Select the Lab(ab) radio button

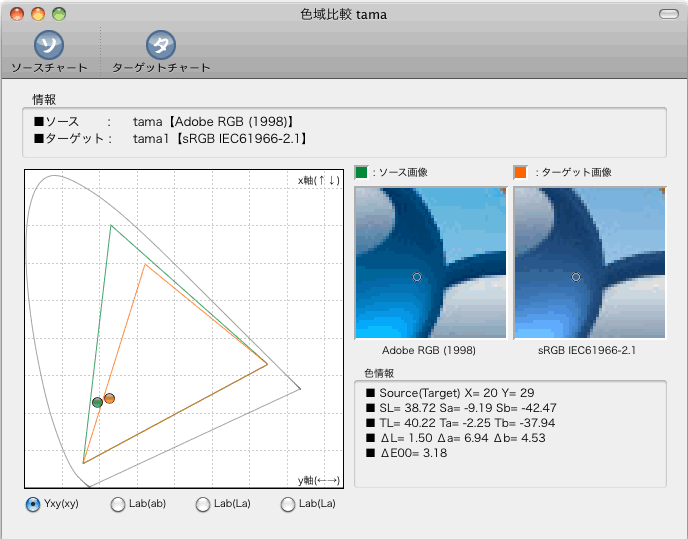pyautogui.click(x=118, y=505)
